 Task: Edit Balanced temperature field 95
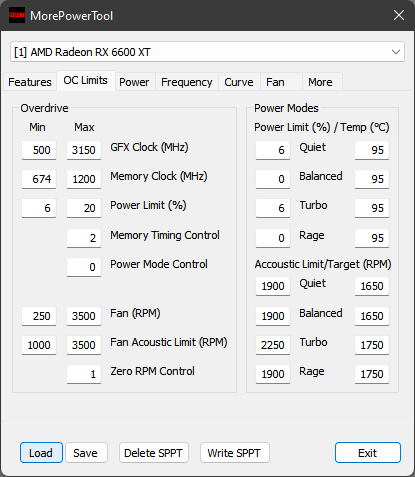(x=372, y=179)
